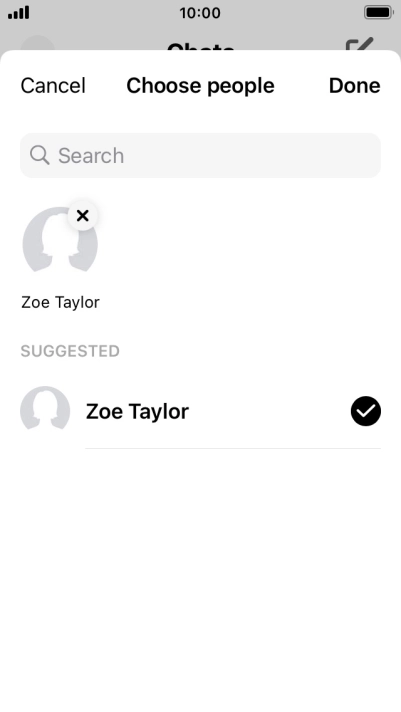Tap the selected Zoe Taylor large avatar
The width and height of the screenshot is (401, 712).
click(60, 241)
